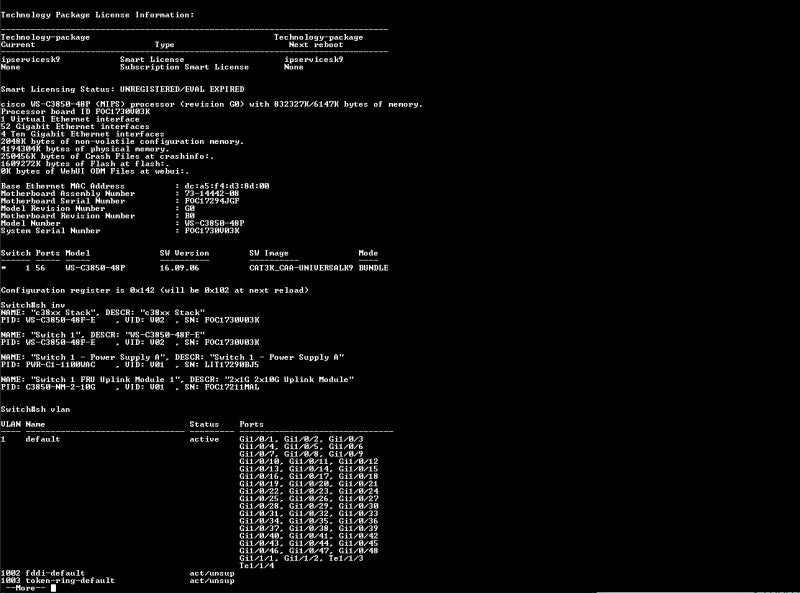The image size is (800, 593).
Task: Click serial number FOC17211MAL
Action: pyautogui.click(x=232, y=387)
